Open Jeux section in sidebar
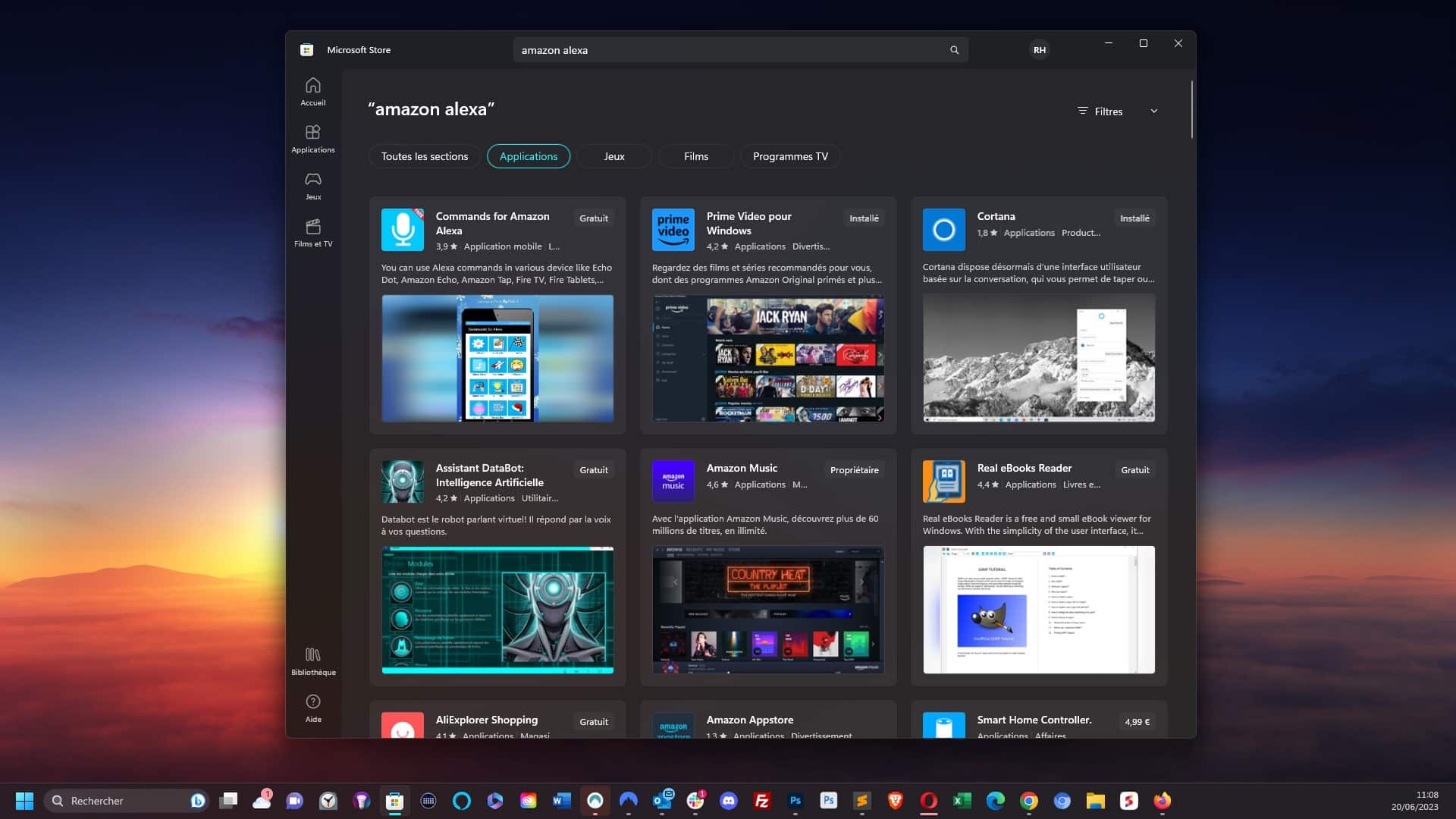 (312, 186)
